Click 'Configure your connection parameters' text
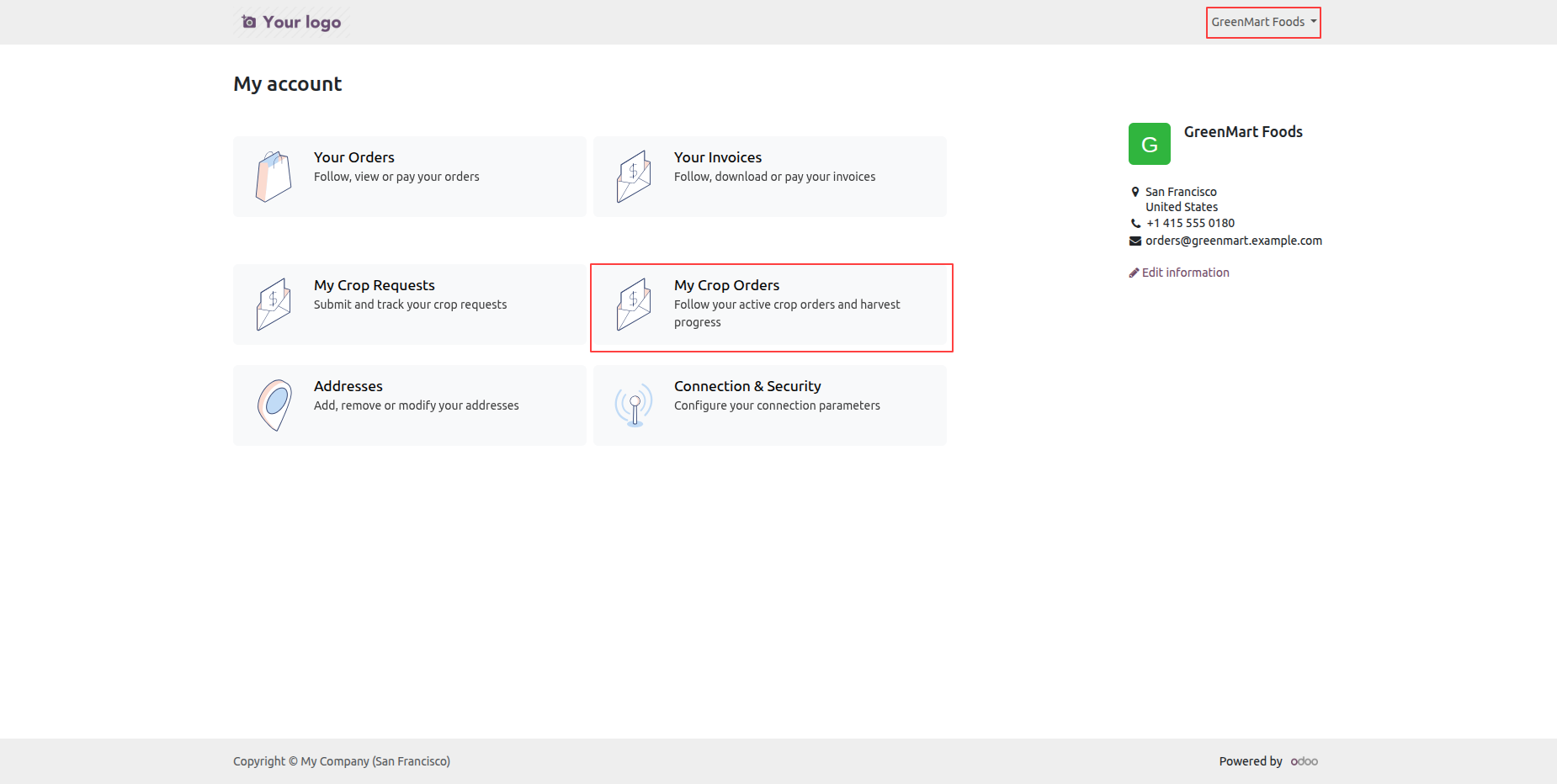 (x=777, y=405)
